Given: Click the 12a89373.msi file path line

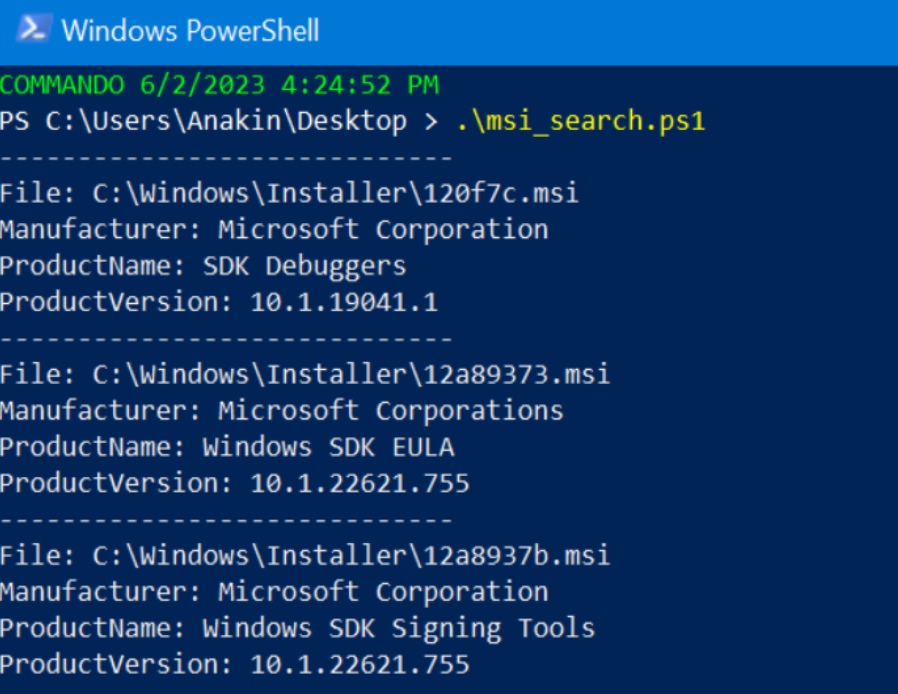Looking at the screenshot, I should [305, 374].
